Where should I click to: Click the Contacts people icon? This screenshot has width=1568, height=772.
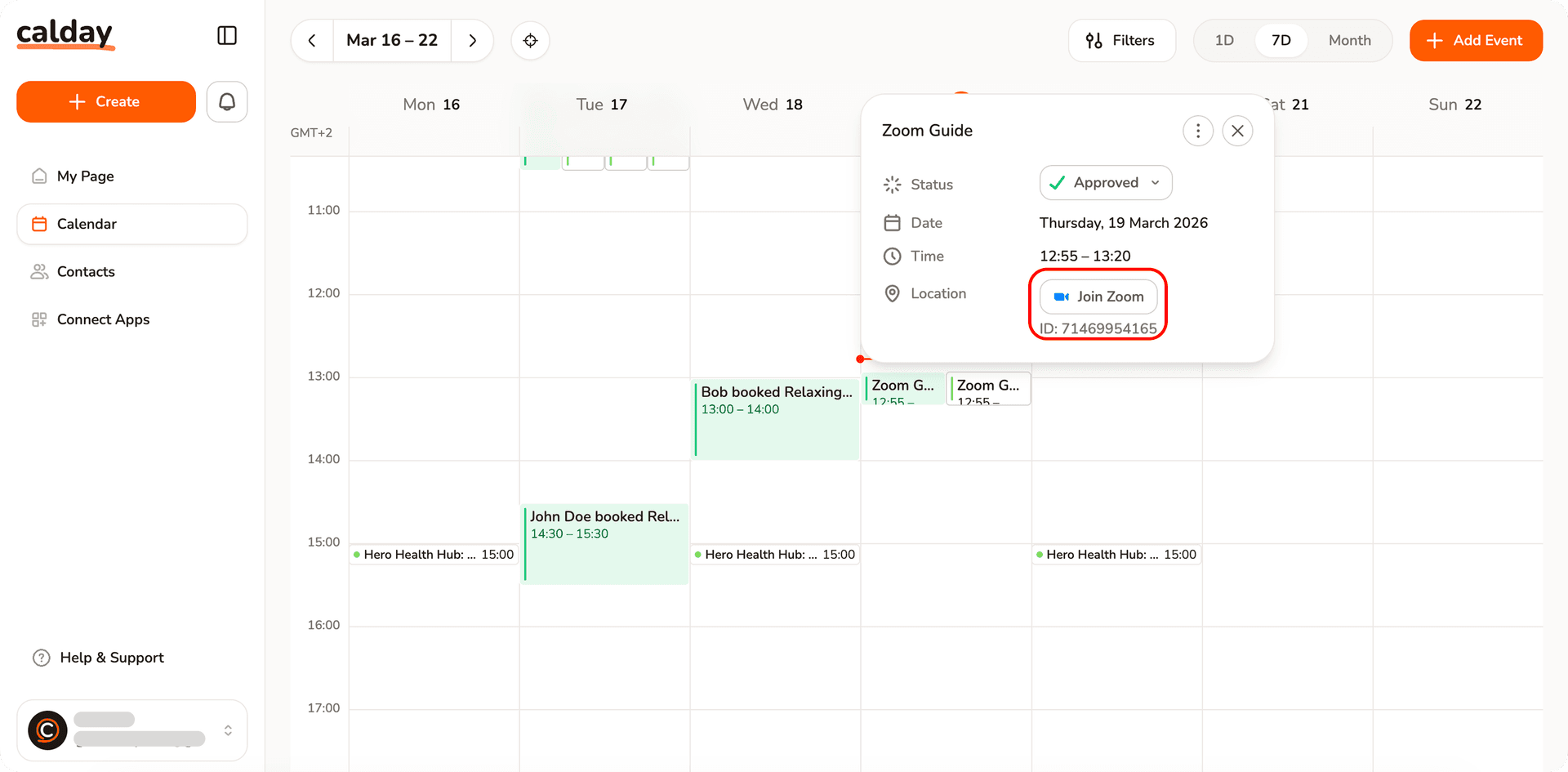tap(39, 271)
